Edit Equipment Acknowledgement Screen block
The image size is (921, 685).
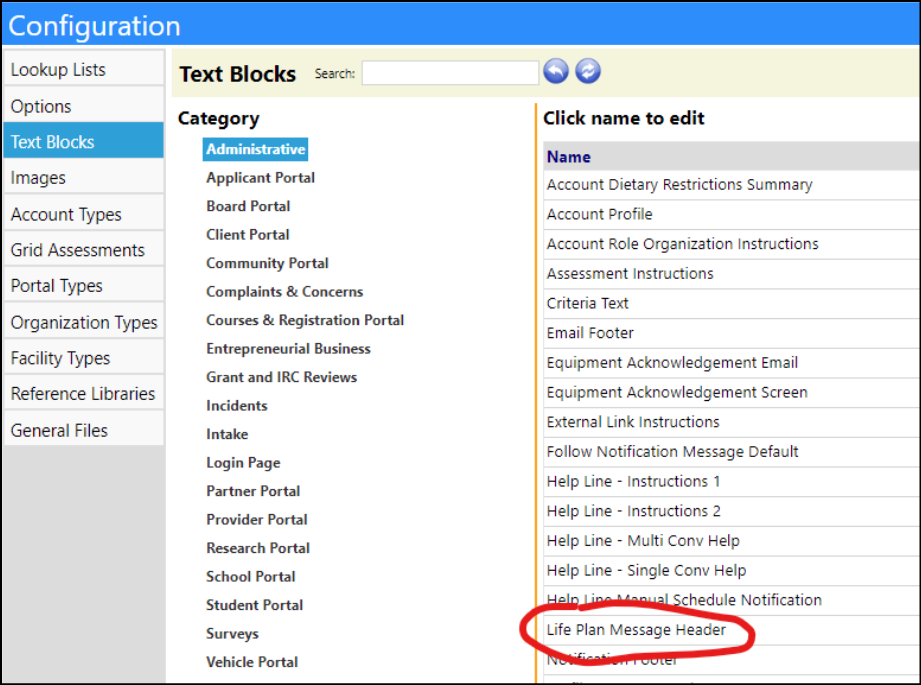[x=677, y=392]
